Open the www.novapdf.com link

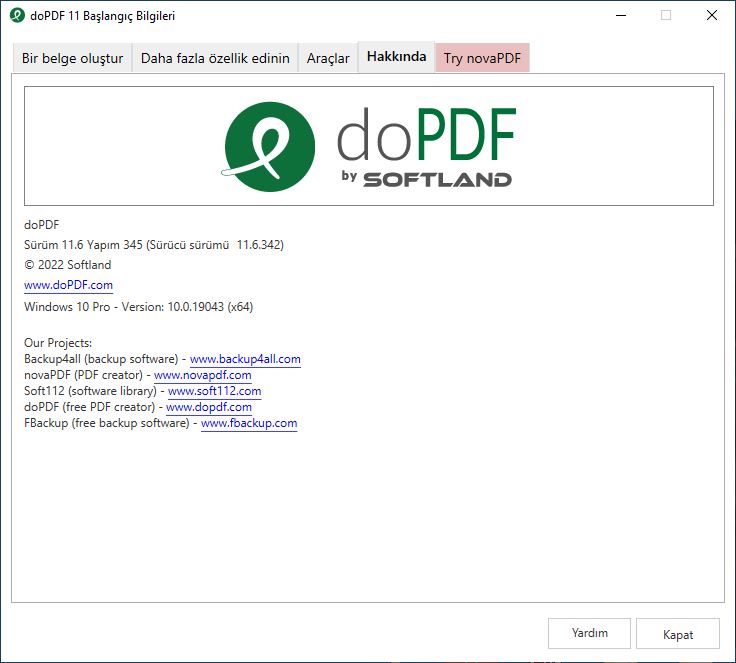(203, 375)
